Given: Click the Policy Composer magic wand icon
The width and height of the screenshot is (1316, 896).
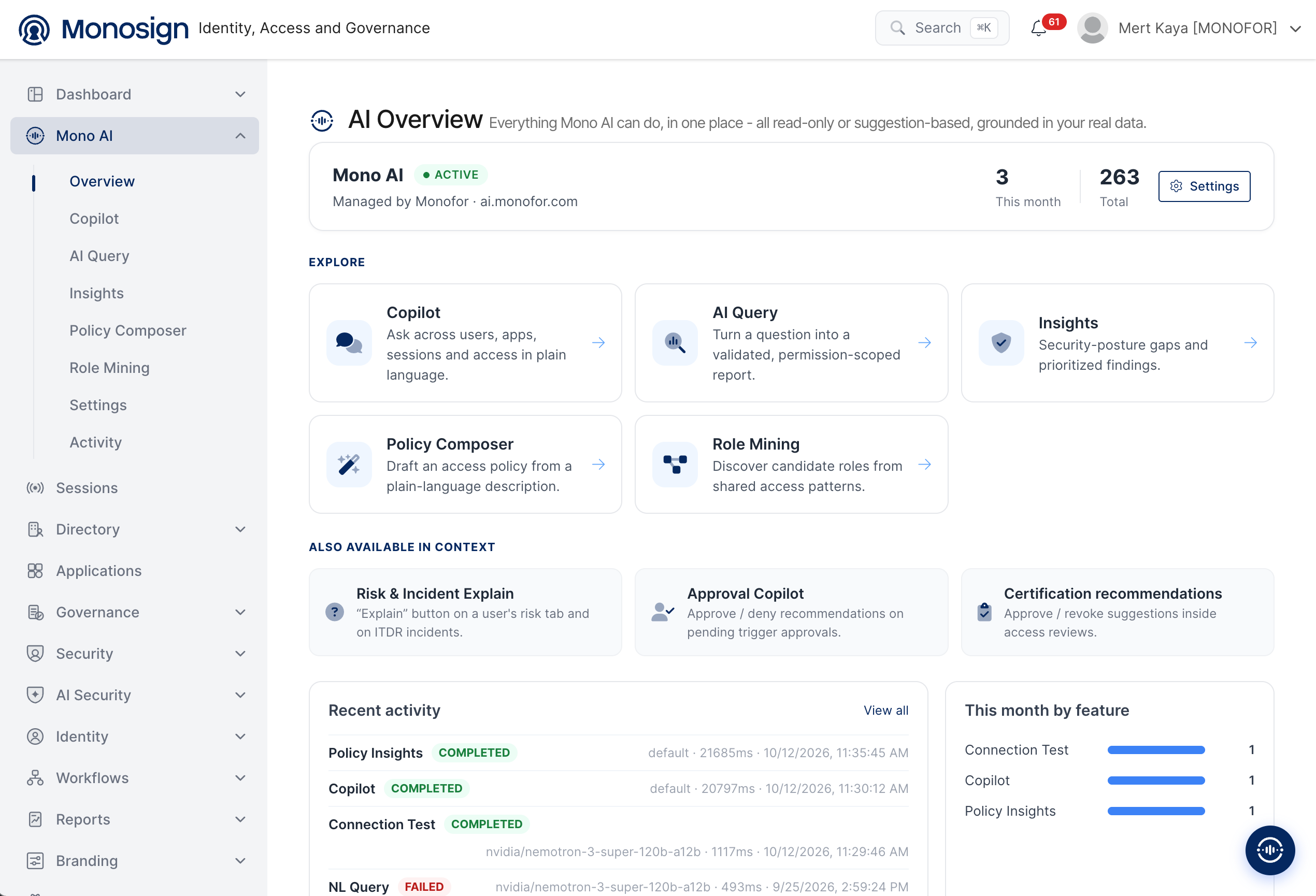Looking at the screenshot, I should 349,465.
